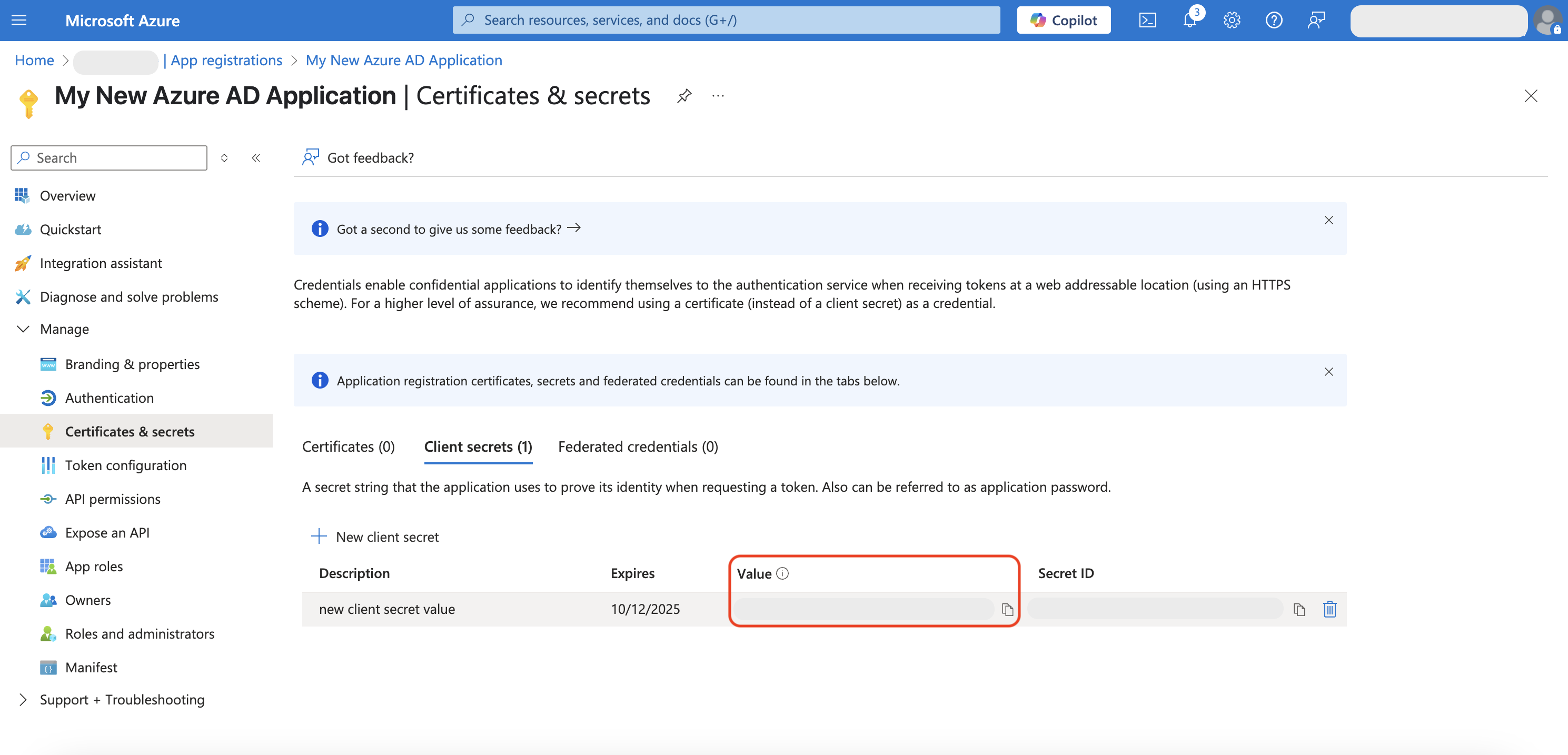This screenshot has height=755, width=1568.
Task: Click the feedback banner link text
Action: (449, 229)
